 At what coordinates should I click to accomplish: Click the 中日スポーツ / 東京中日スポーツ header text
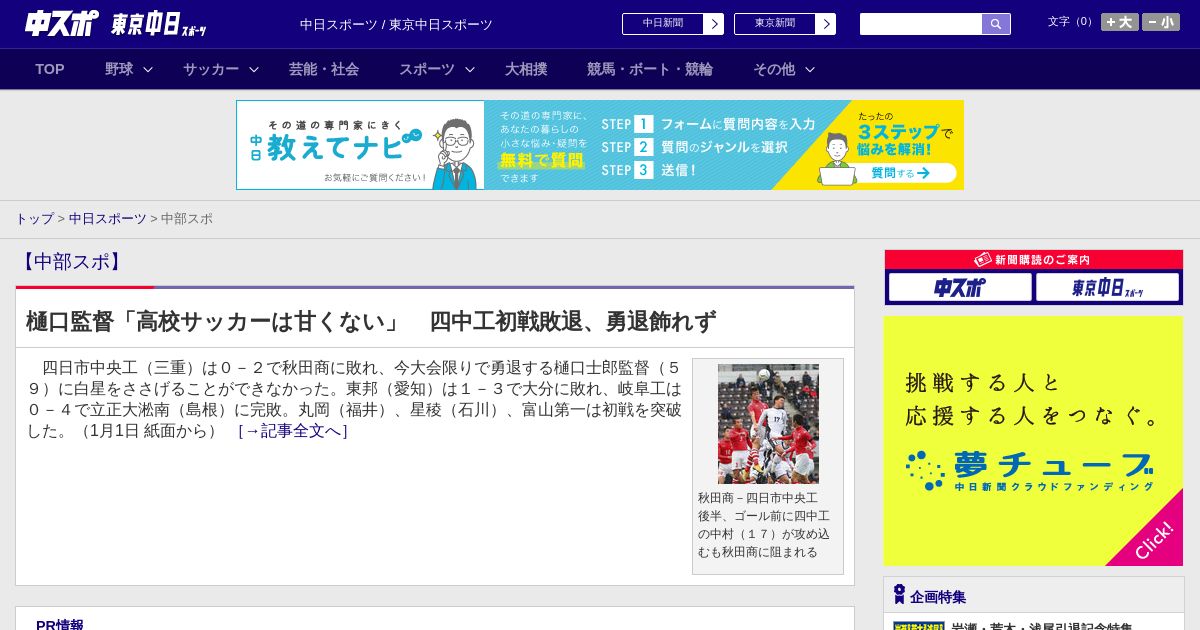click(396, 24)
